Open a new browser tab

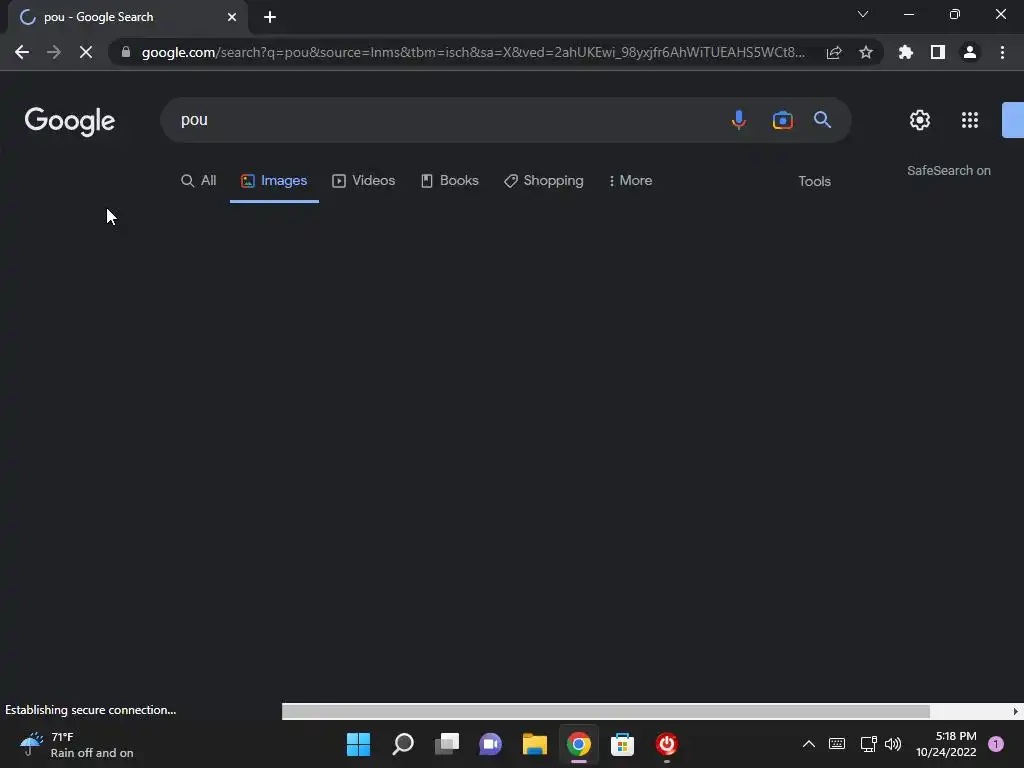point(270,17)
